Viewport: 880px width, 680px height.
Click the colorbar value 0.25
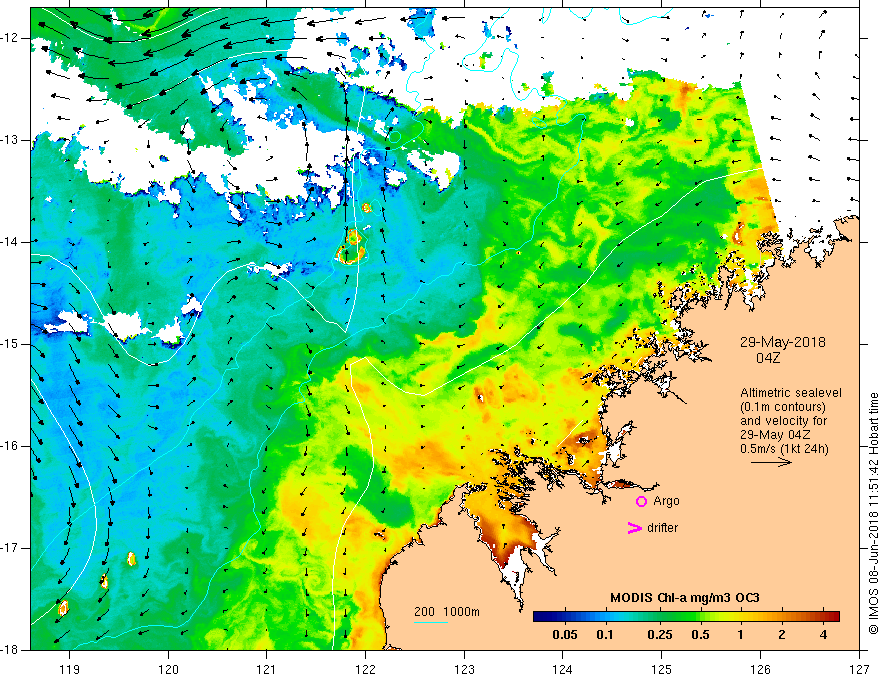coord(659,635)
